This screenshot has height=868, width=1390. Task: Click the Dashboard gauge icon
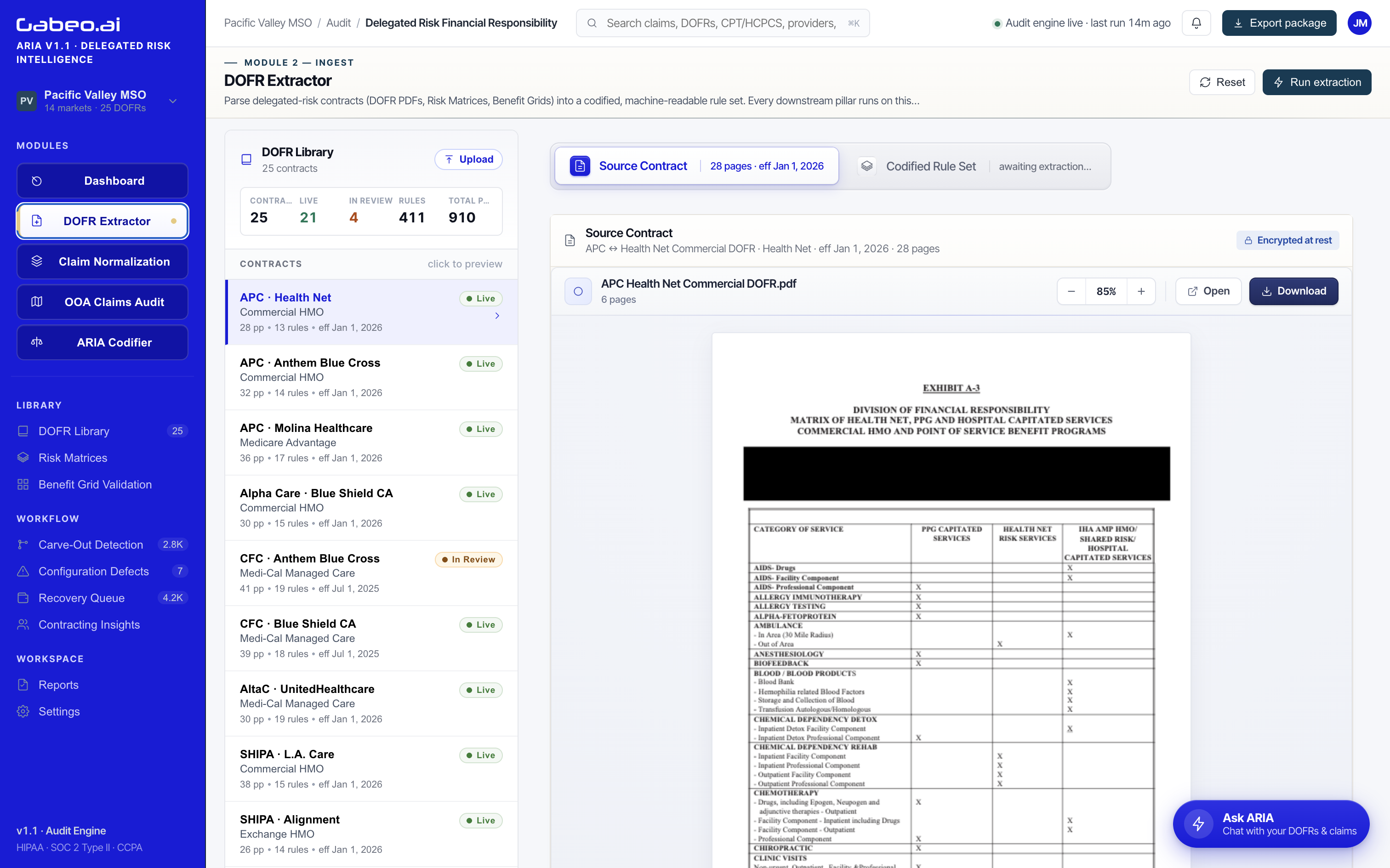[37, 181]
